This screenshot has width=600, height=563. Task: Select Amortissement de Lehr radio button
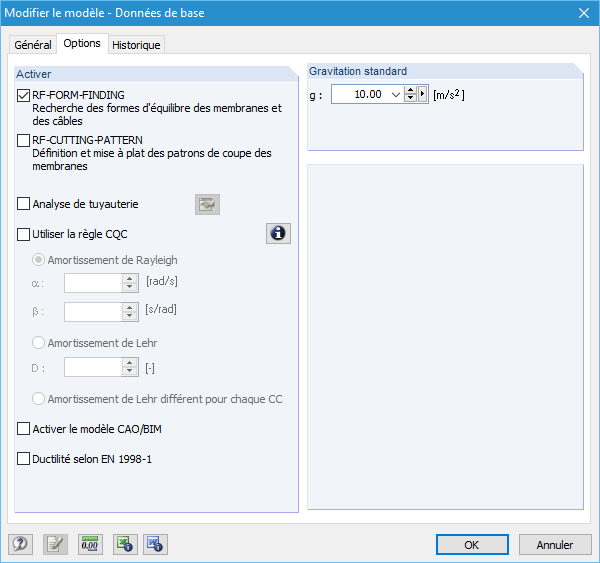(x=38, y=343)
